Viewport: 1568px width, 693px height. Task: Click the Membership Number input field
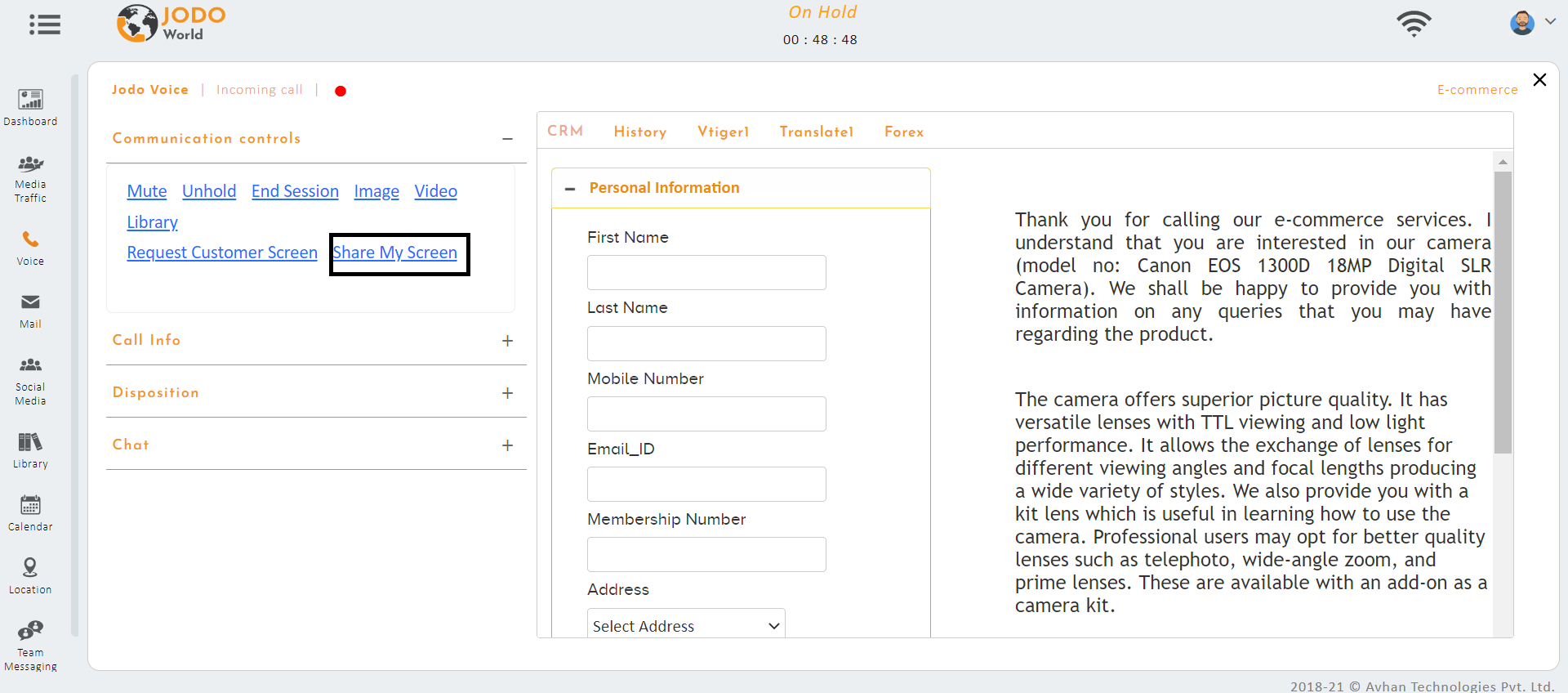pyautogui.click(x=706, y=554)
